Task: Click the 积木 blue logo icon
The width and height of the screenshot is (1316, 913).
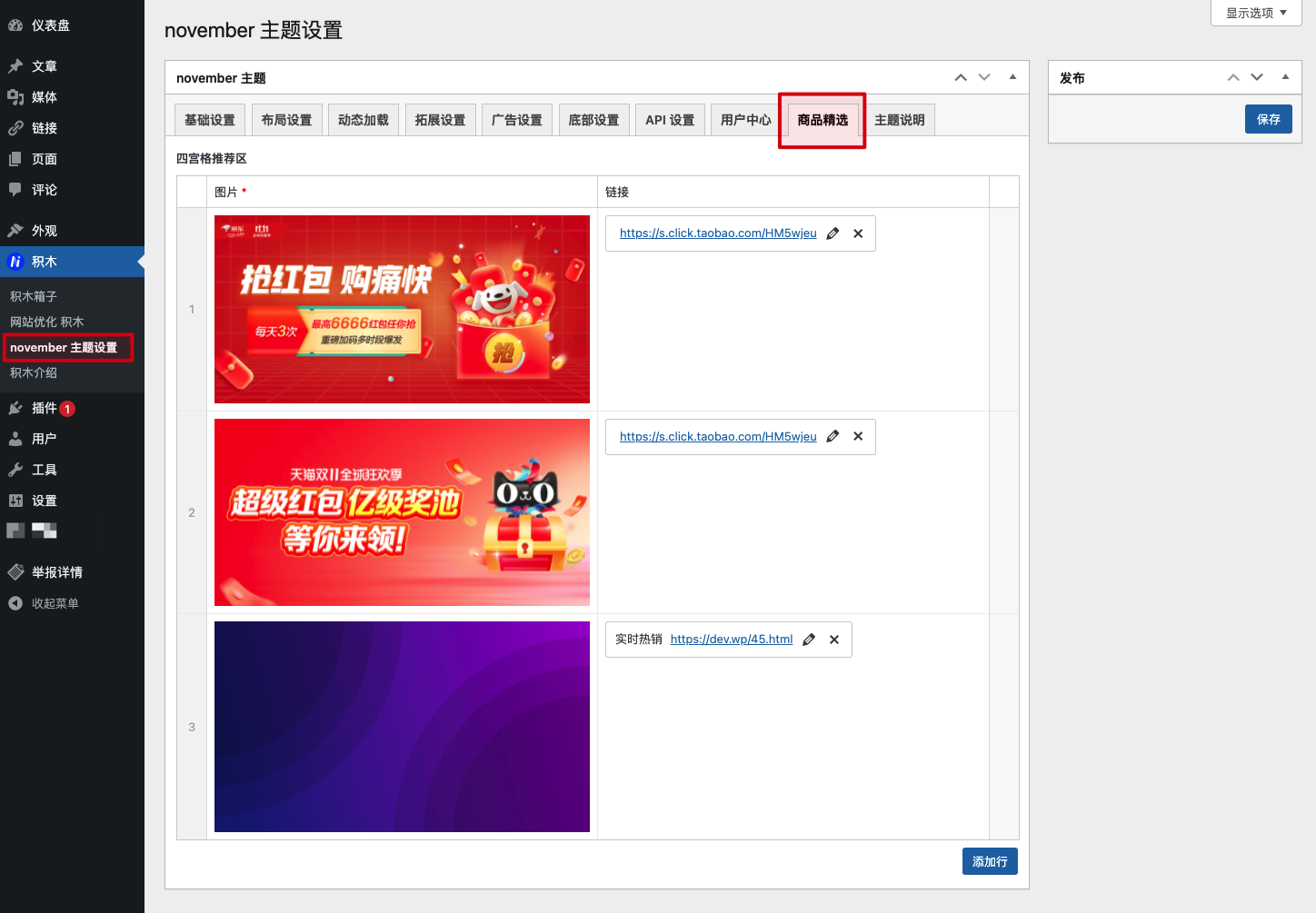Action: 15,262
